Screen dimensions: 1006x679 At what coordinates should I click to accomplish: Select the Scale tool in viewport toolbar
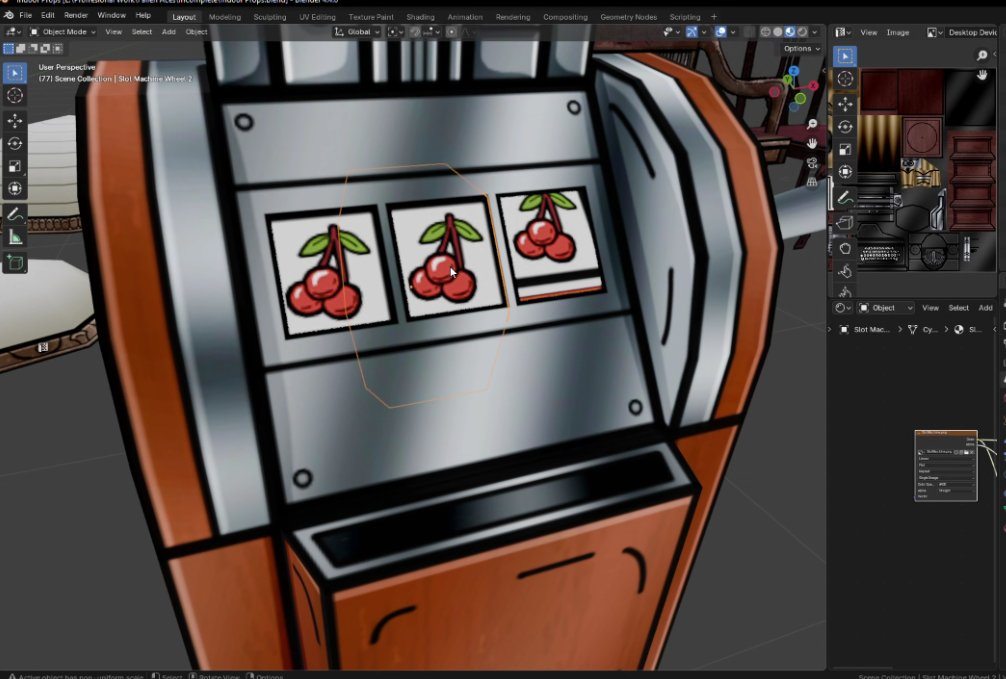15,166
